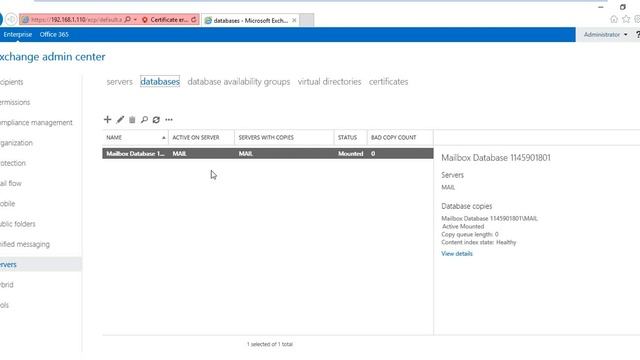This screenshot has width=640, height=360.
Task: Click the address bar search magnifier icon
Action: (x=128, y=19)
